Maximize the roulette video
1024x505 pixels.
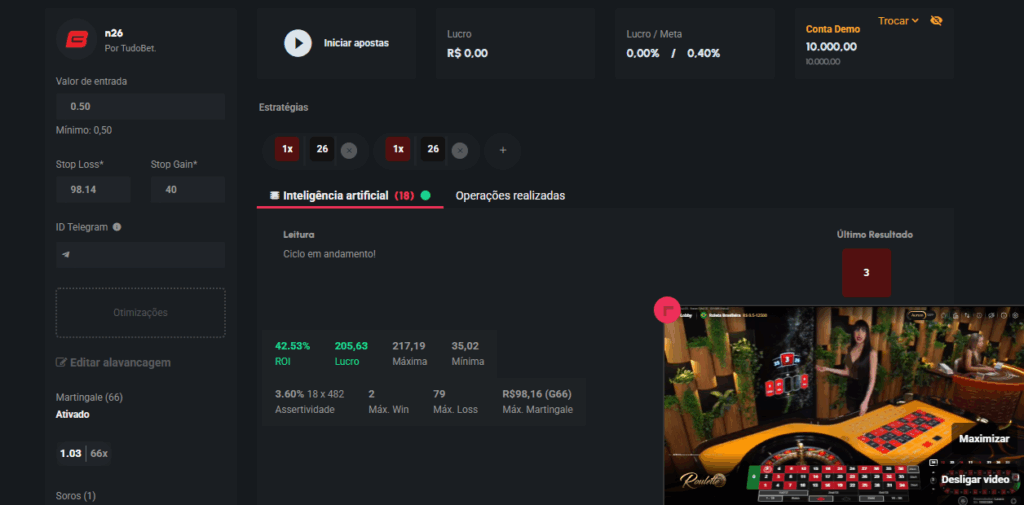point(983,438)
